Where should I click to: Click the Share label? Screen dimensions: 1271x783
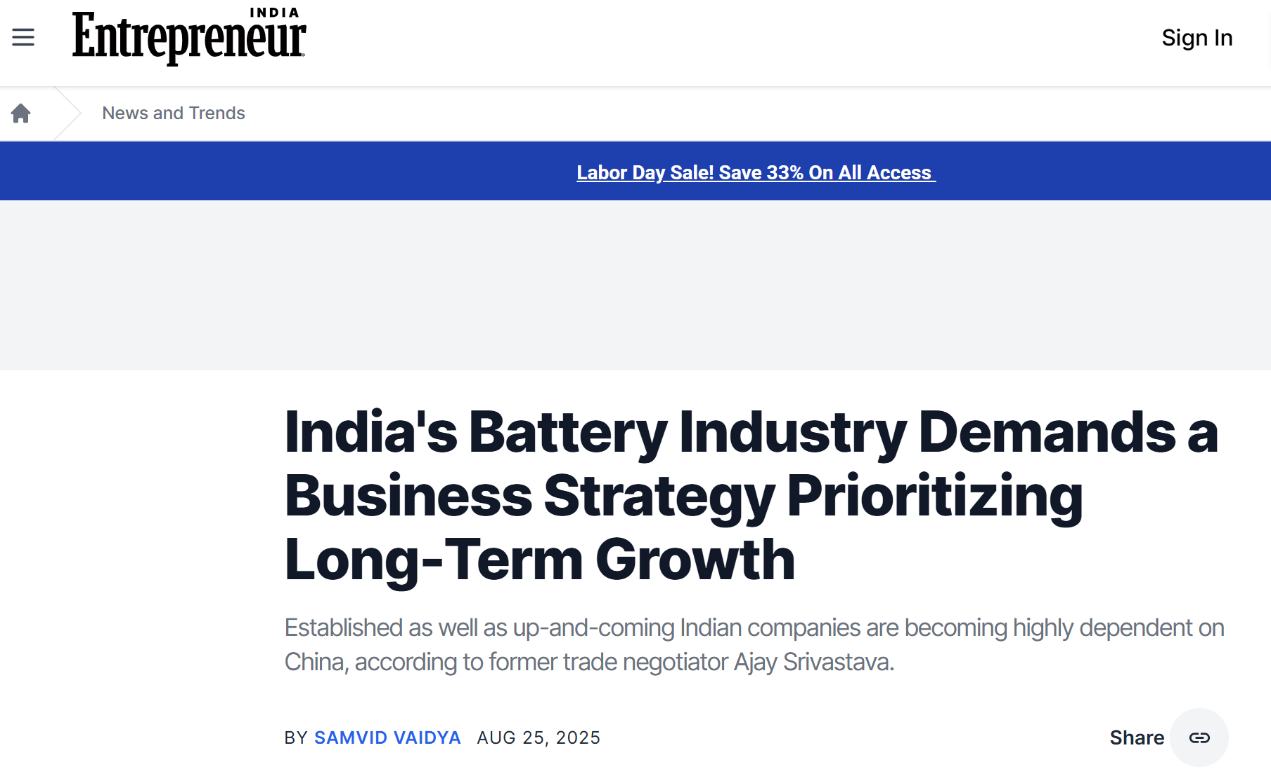1136,738
